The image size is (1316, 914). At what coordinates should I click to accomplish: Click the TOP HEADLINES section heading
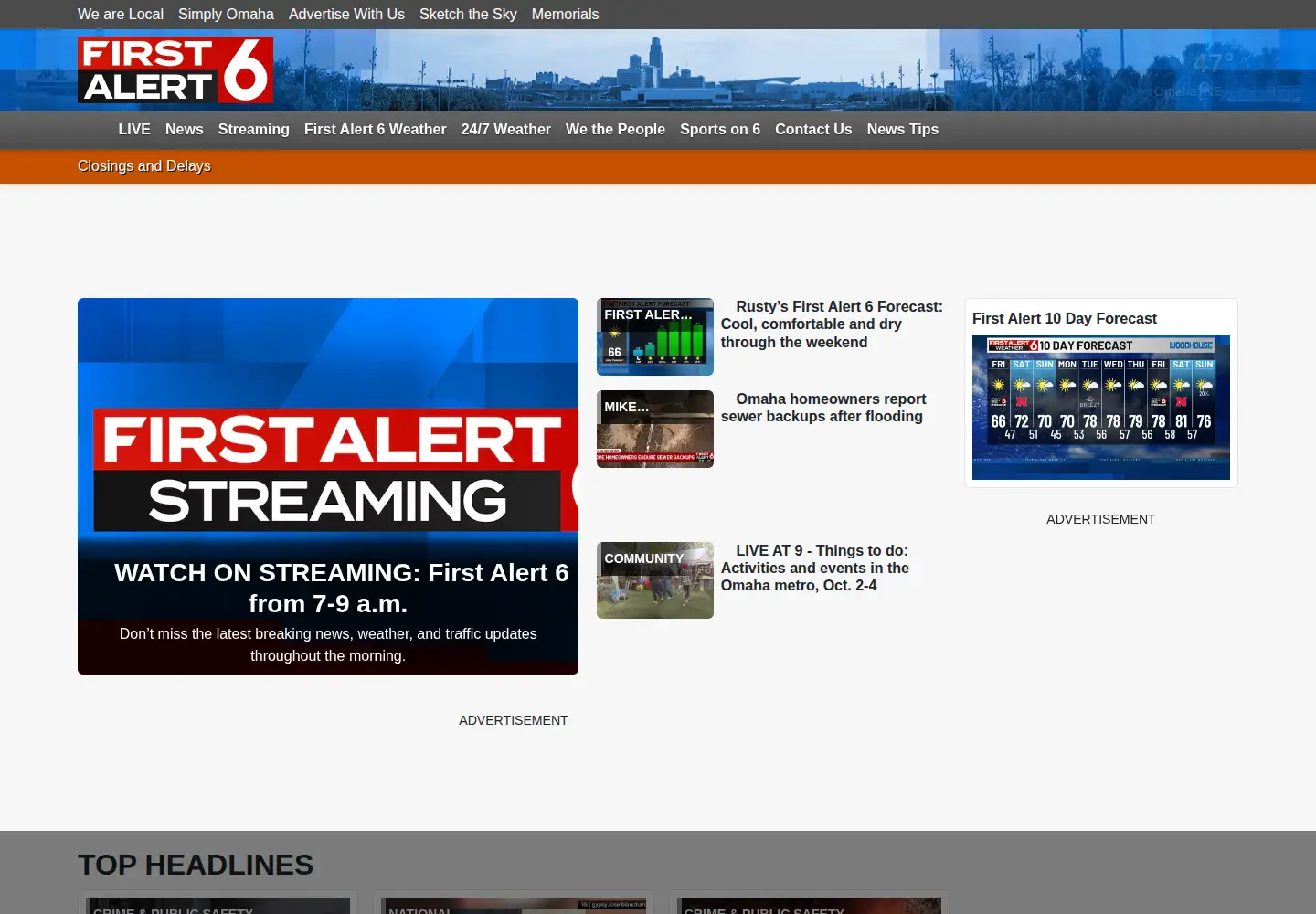click(x=196, y=865)
